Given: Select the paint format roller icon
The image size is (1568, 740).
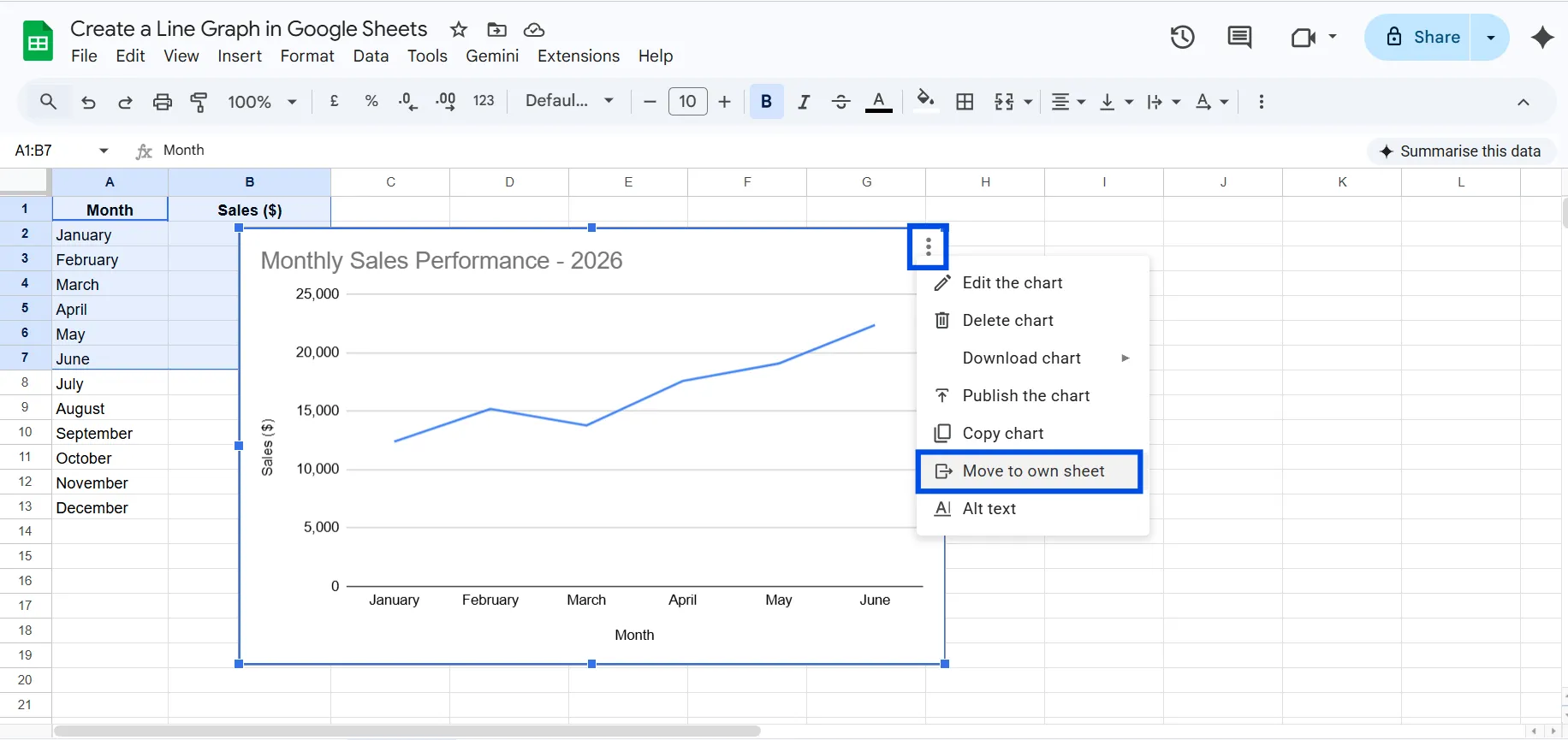Looking at the screenshot, I should point(199,102).
